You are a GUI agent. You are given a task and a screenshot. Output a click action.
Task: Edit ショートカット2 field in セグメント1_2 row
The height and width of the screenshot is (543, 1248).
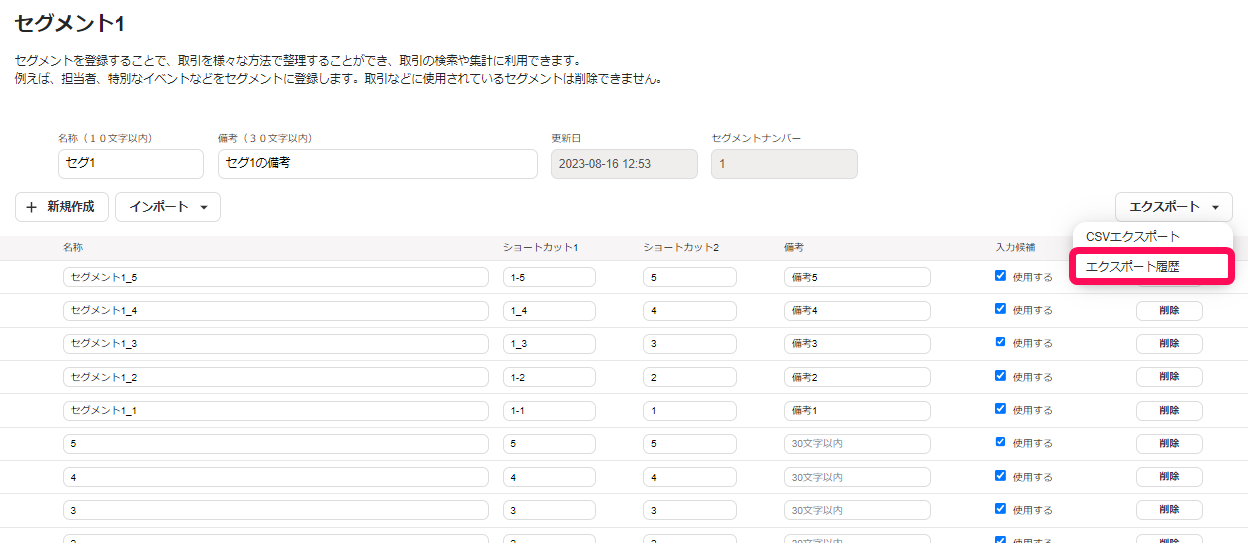(690, 377)
